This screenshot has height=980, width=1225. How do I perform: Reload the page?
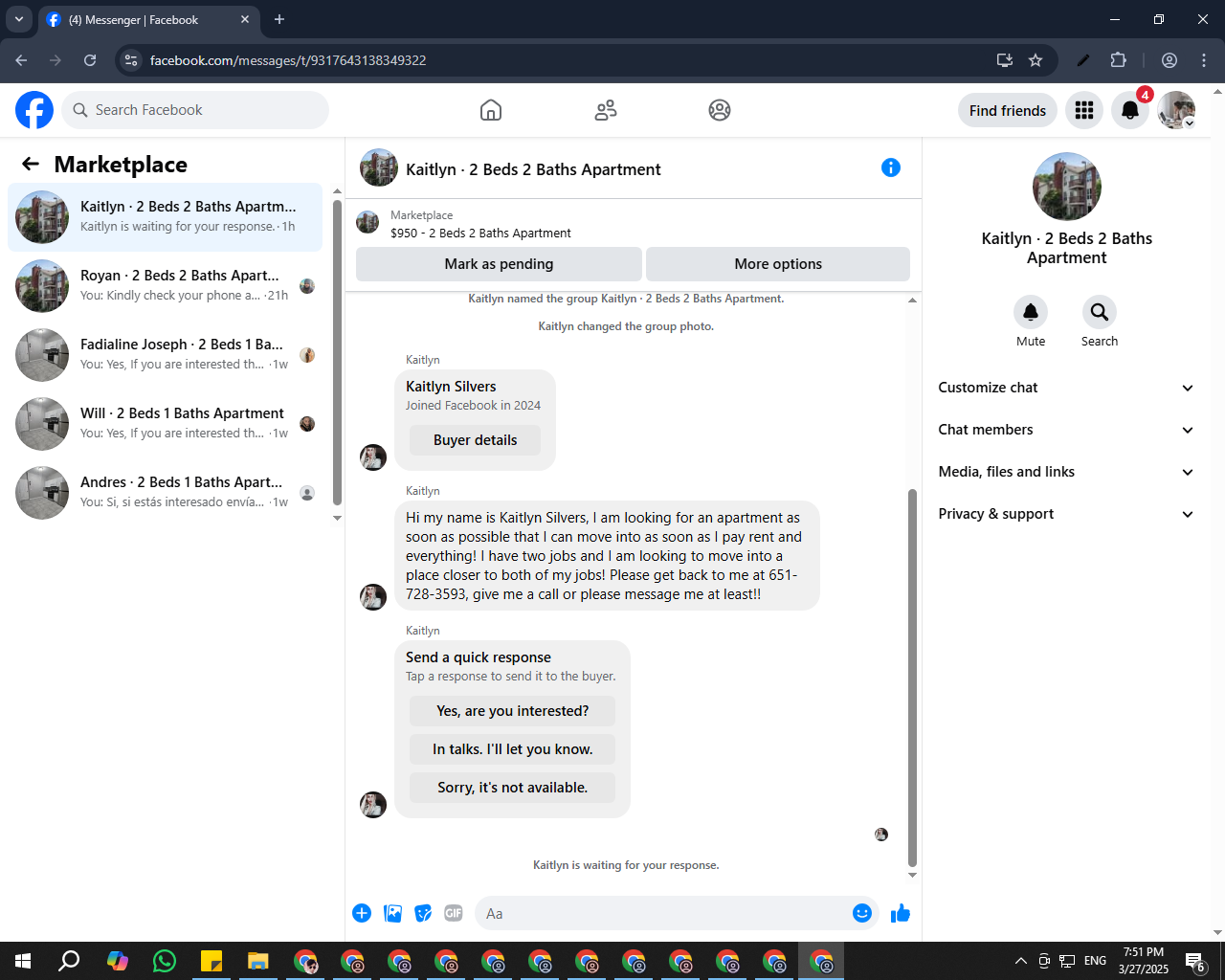click(x=90, y=60)
